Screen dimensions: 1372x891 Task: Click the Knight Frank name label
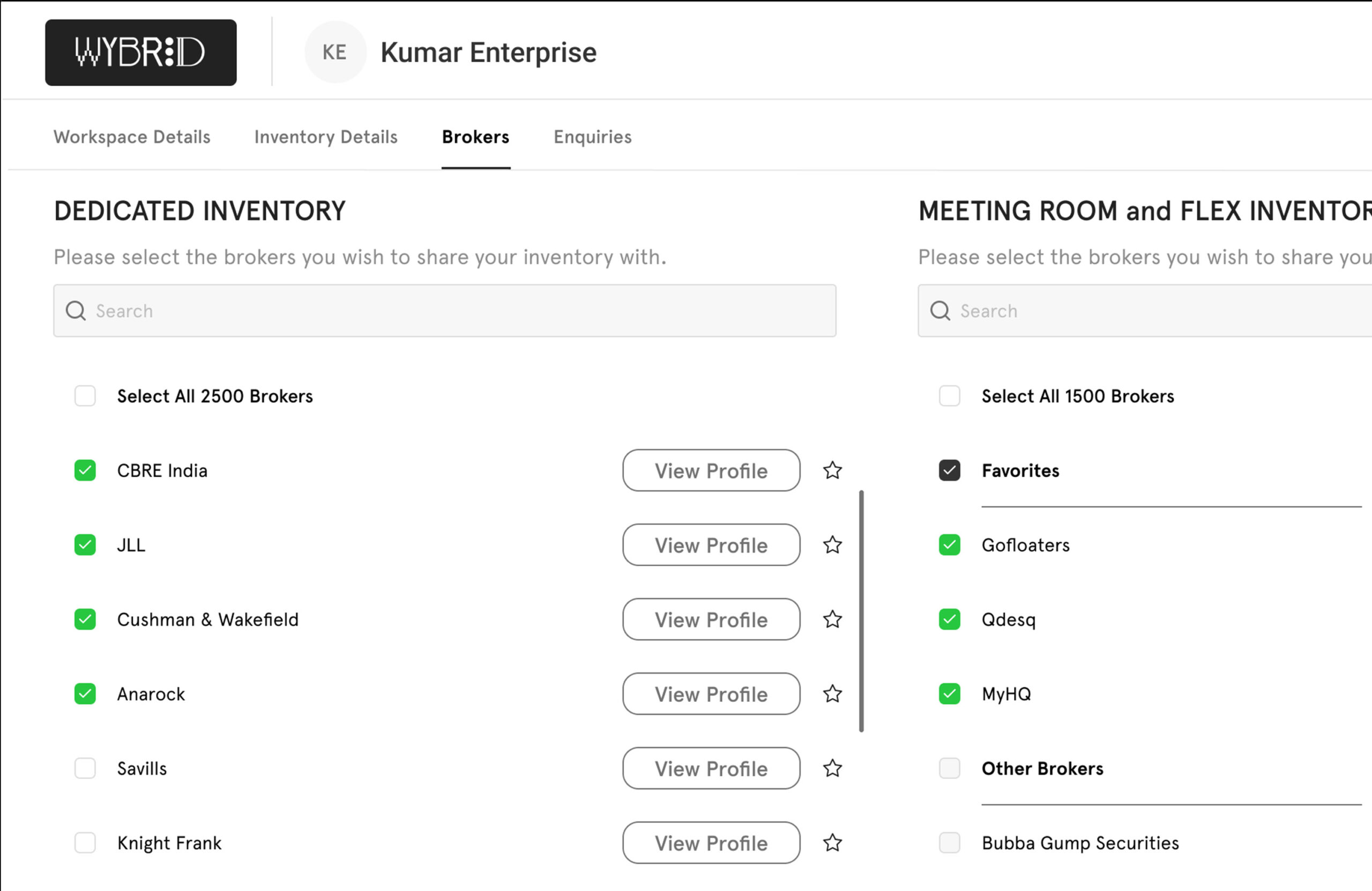point(169,843)
